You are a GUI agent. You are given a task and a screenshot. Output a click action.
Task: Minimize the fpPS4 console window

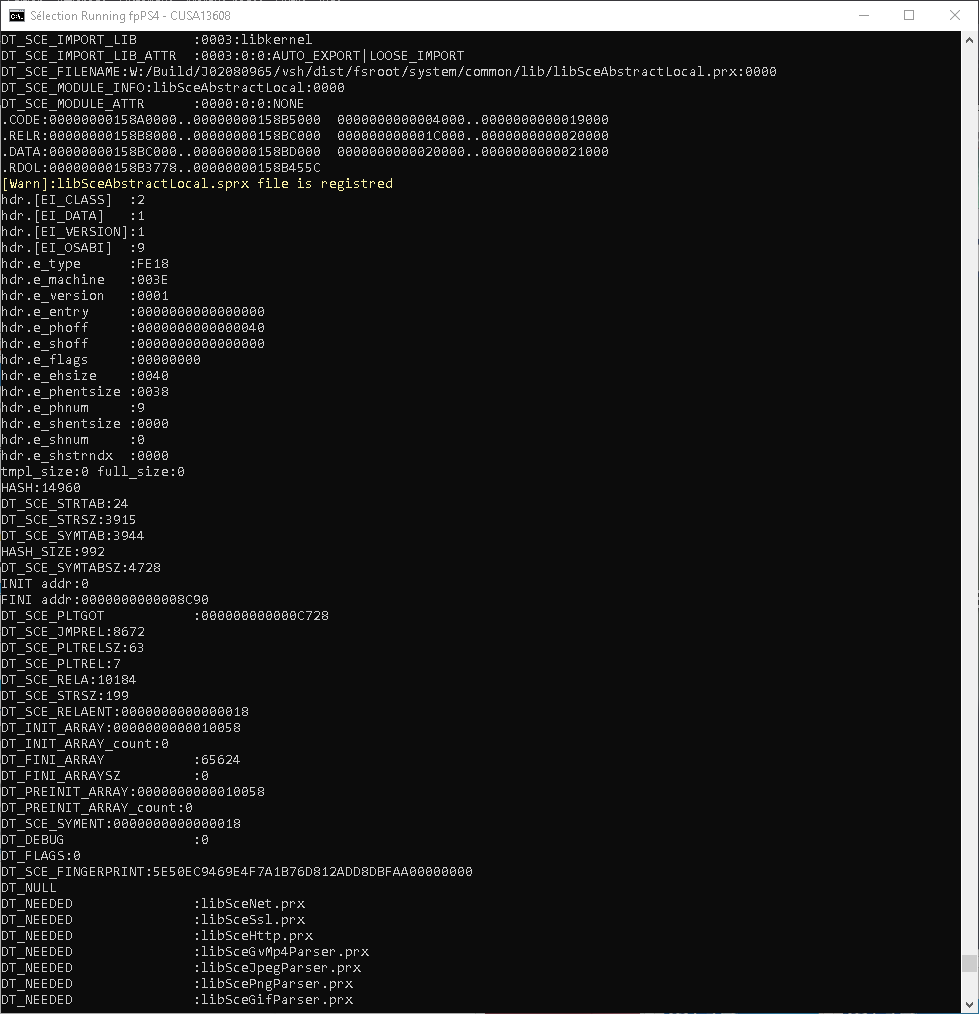click(x=864, y=15)
